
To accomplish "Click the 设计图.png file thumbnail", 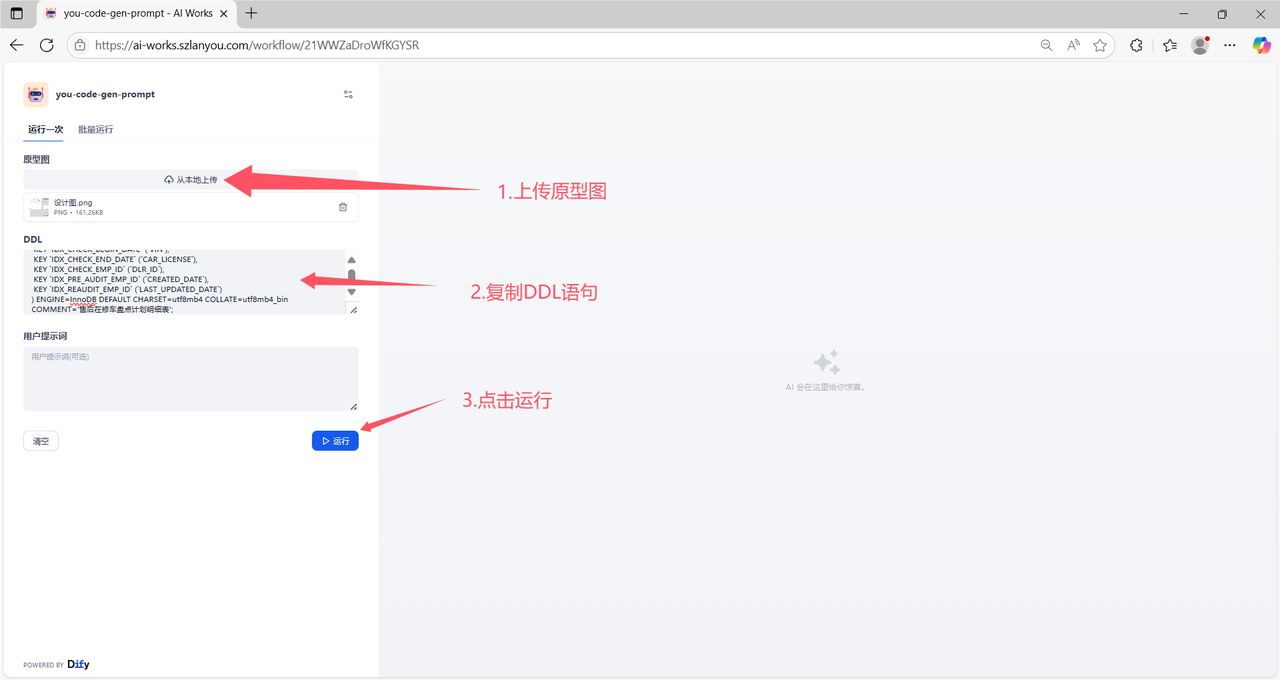I will click(x=40, y=206).
